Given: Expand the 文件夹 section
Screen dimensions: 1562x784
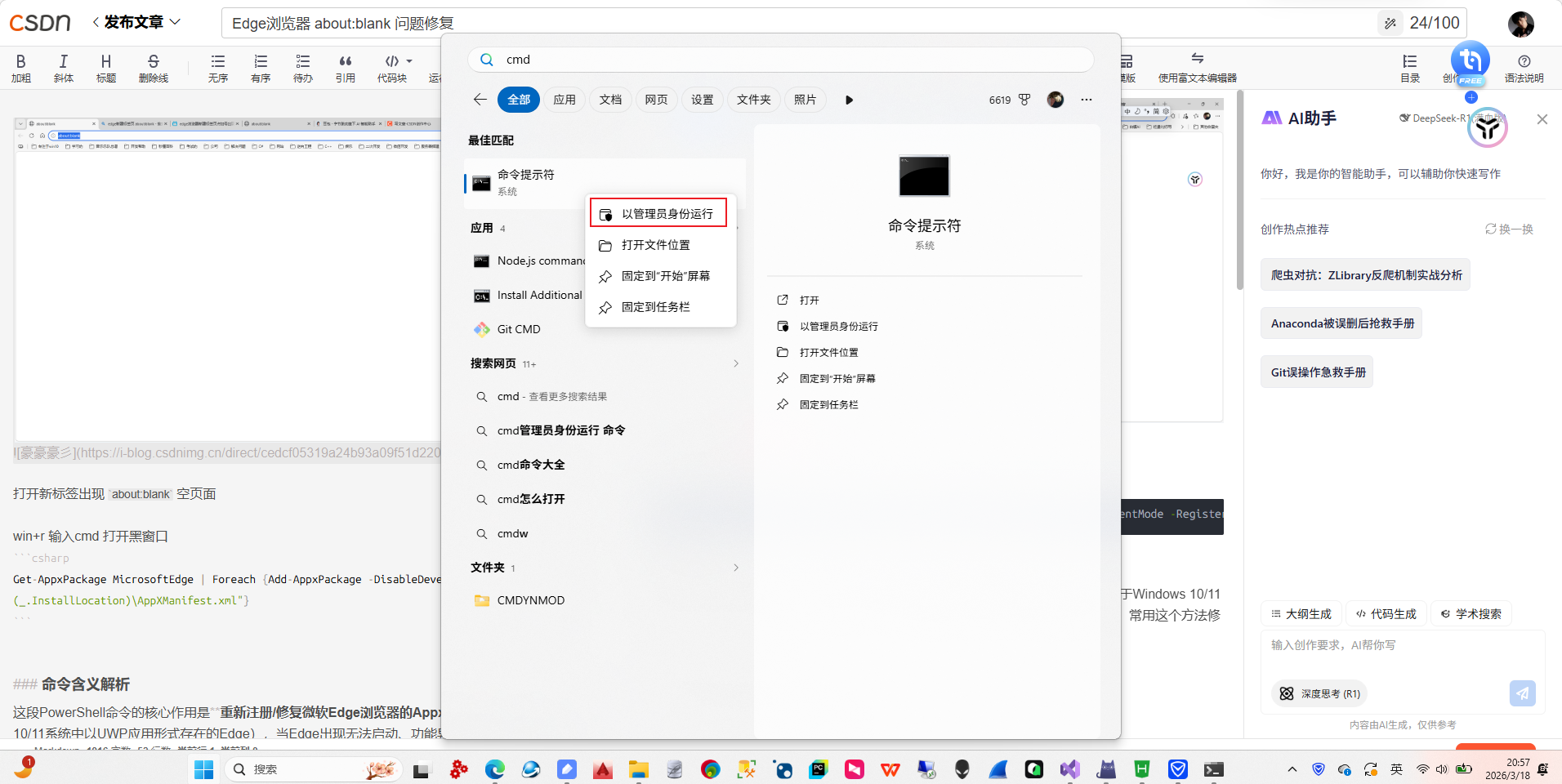Looking at the screenshot, I should pos(736,568).
